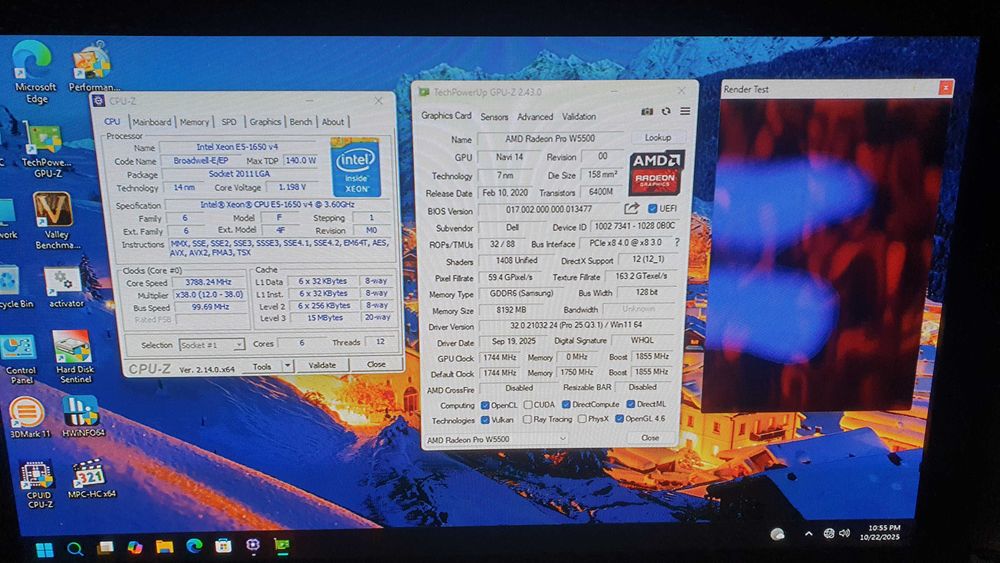This screenshot has width=1000, height=563.
Task: Click the BIOS Version value 017.002.000.000.013477
Action: point(548,209)
